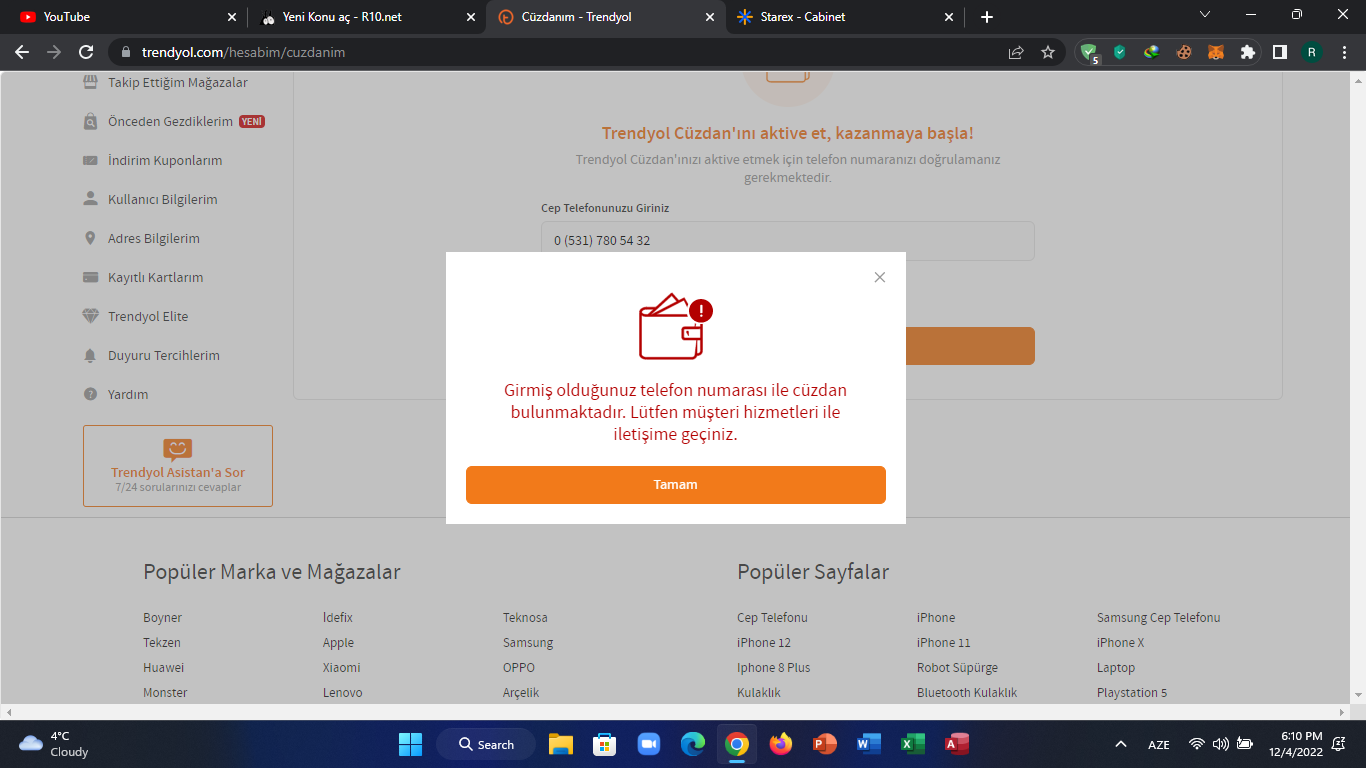The image size is (1366, 768).
Task: Select the Kullanıcı Bilgilerim person icon
Action: click(90, 199)
